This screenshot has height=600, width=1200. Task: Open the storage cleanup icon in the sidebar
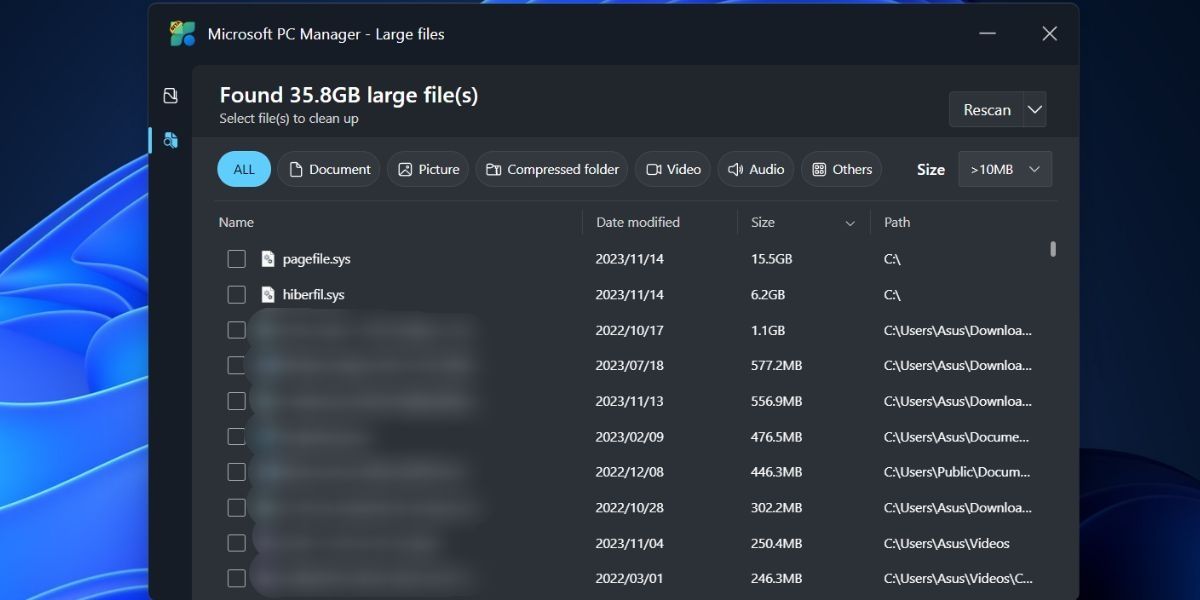point(170,95)
